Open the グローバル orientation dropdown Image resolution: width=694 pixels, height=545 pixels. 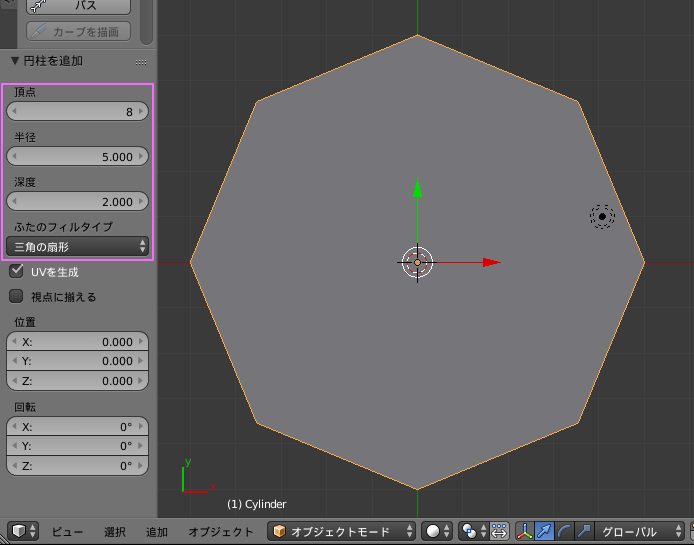(640, 531)
